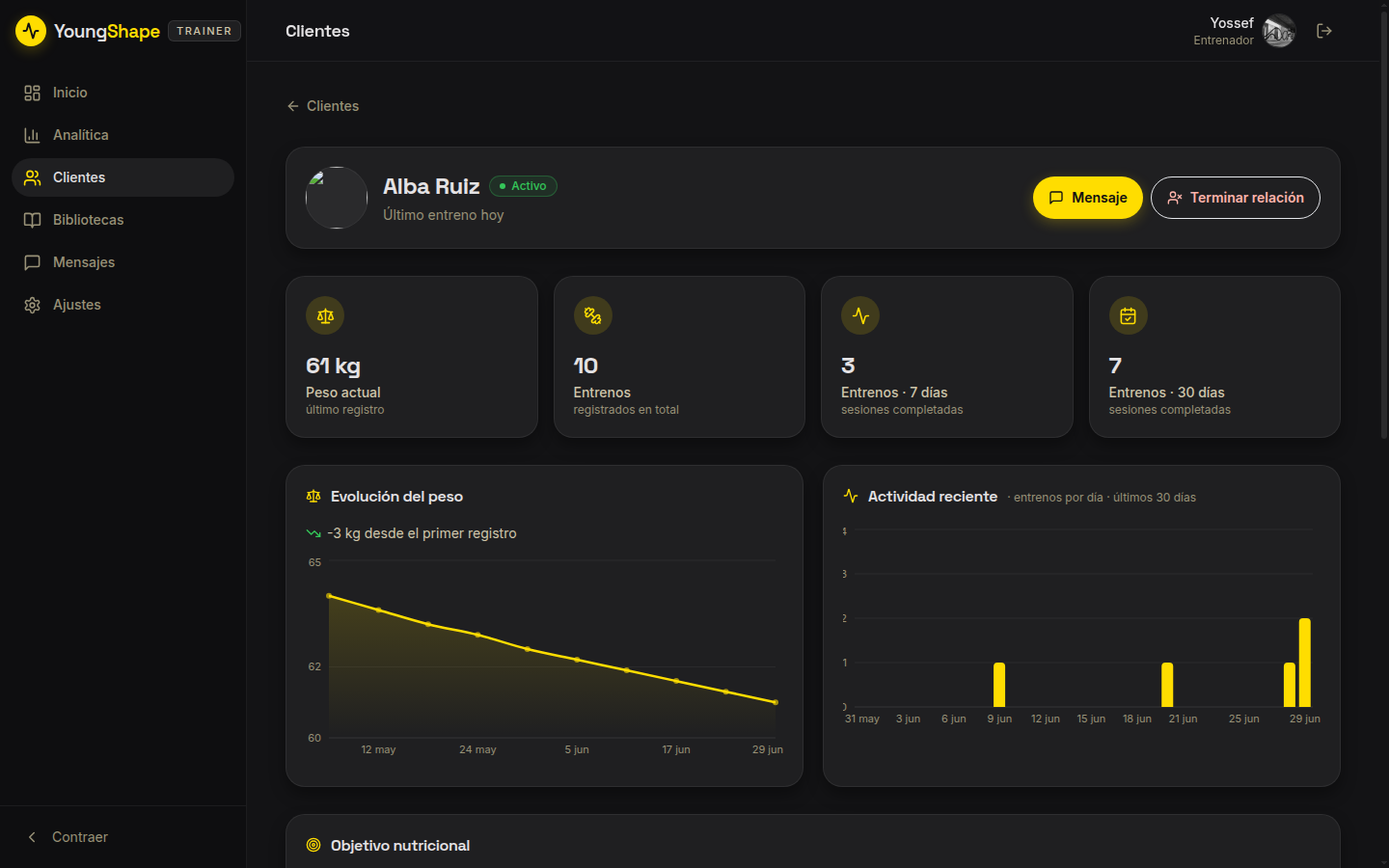Open the Analítica section

point(123,135)
